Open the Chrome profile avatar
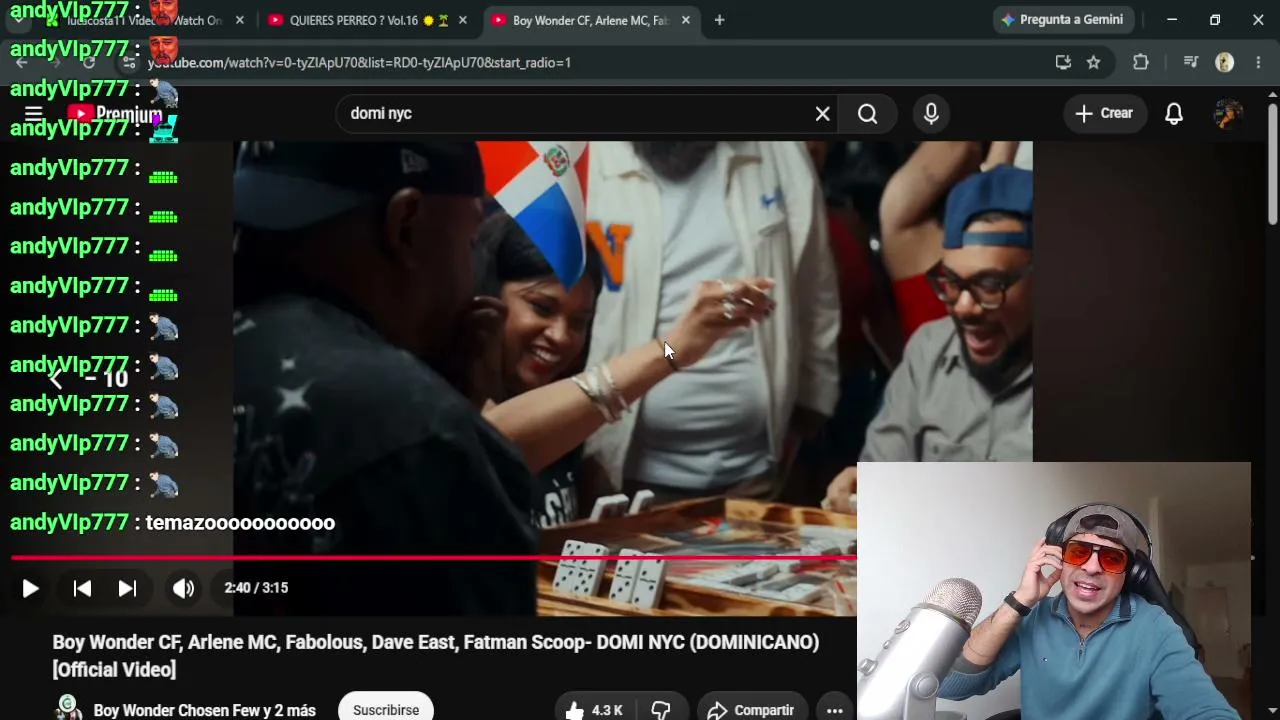 click(1224, 62)
